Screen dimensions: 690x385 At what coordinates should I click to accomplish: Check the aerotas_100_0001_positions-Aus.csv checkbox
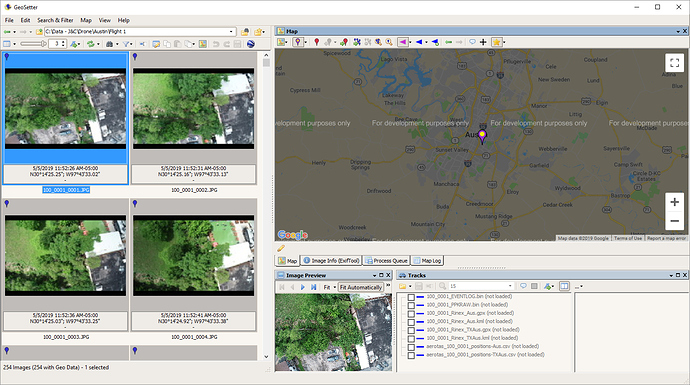[x=411, y=347]
